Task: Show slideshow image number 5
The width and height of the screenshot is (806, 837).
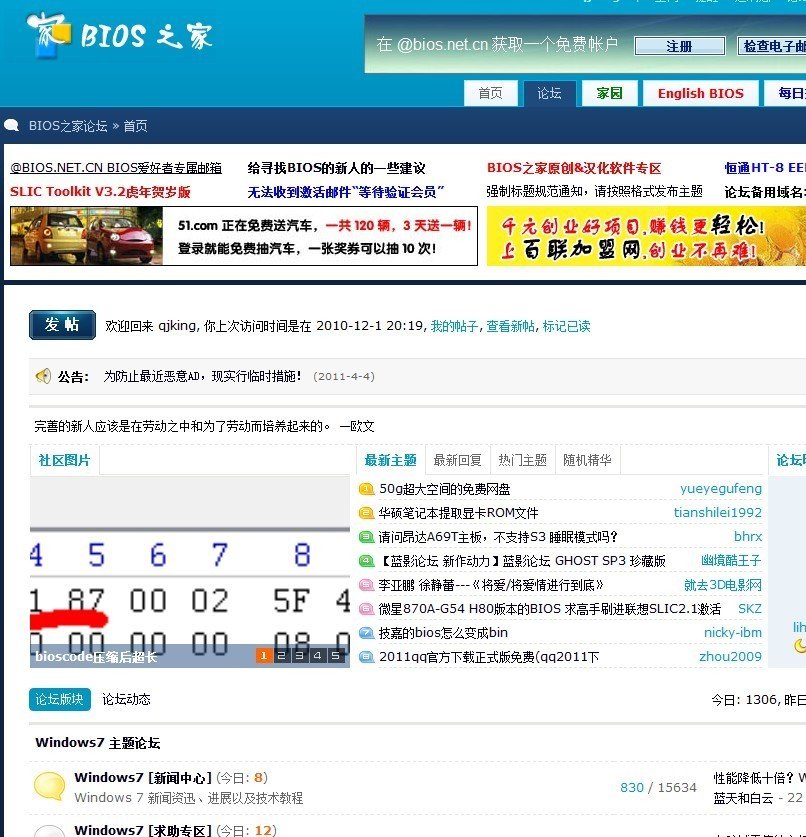Action: click(335, 656)
